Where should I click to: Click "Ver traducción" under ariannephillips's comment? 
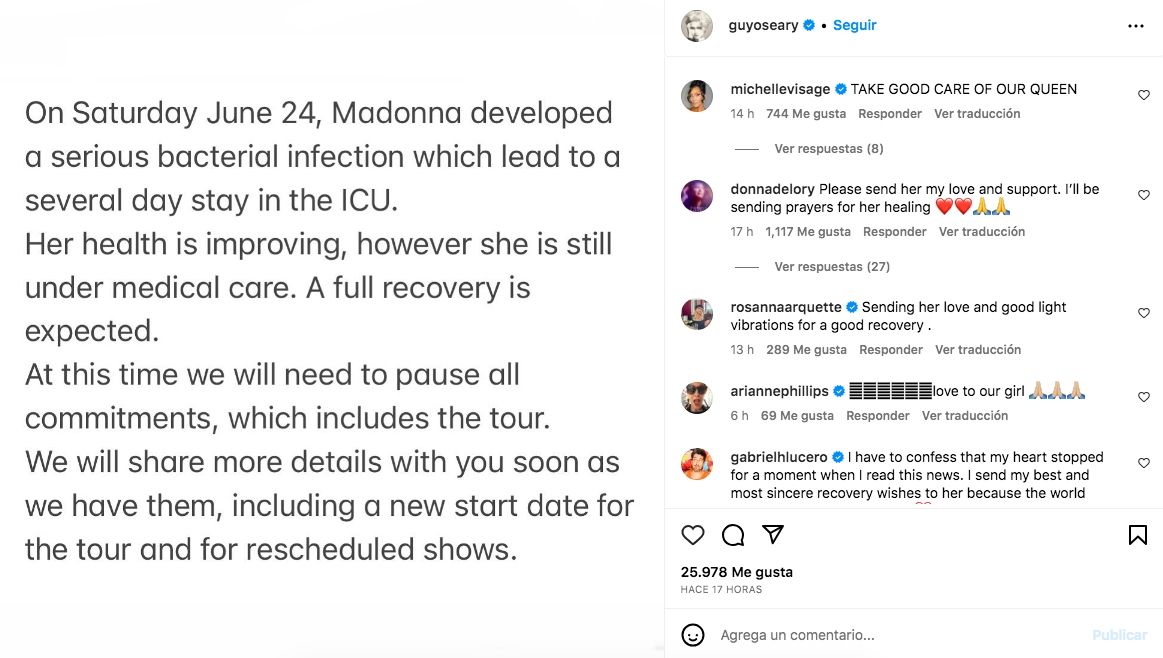click(x=965, y=416)
